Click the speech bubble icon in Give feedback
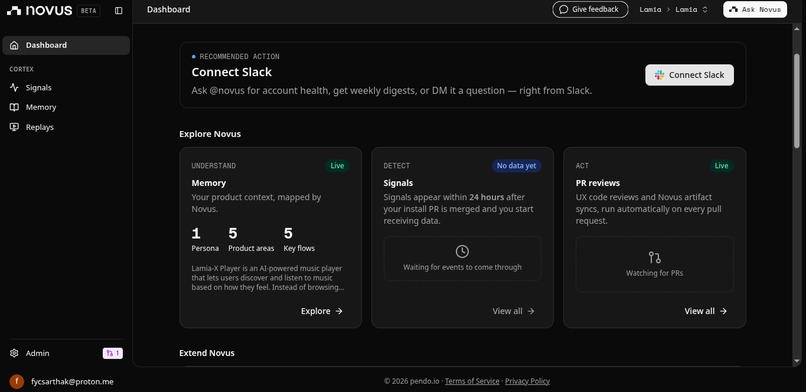Viewport: 806px width, 392px height. tap(563, 9)
